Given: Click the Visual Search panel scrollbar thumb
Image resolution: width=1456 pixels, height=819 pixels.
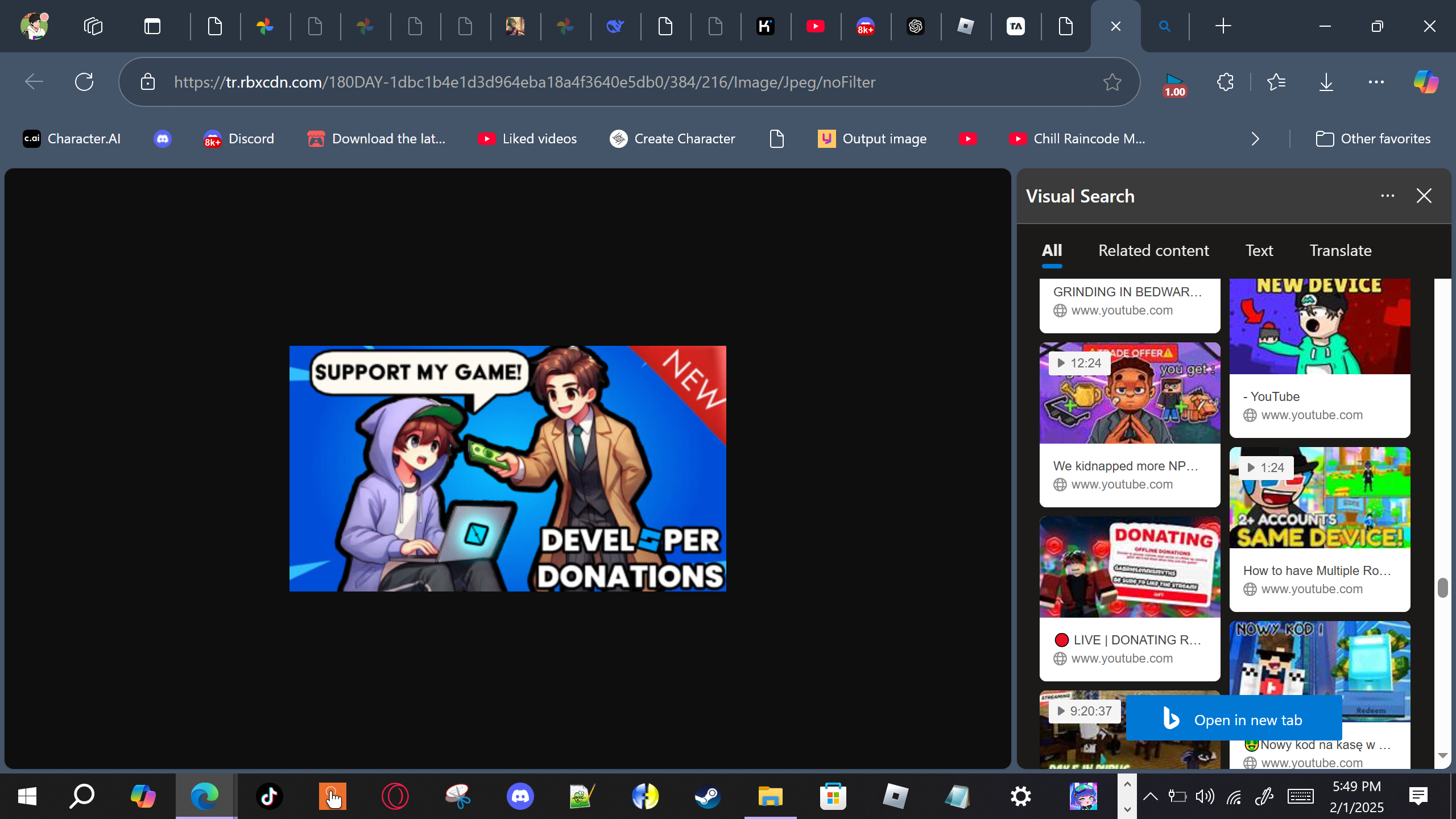Looking at the screenshot, I should pyautogui.click(x=1442, y=588).
